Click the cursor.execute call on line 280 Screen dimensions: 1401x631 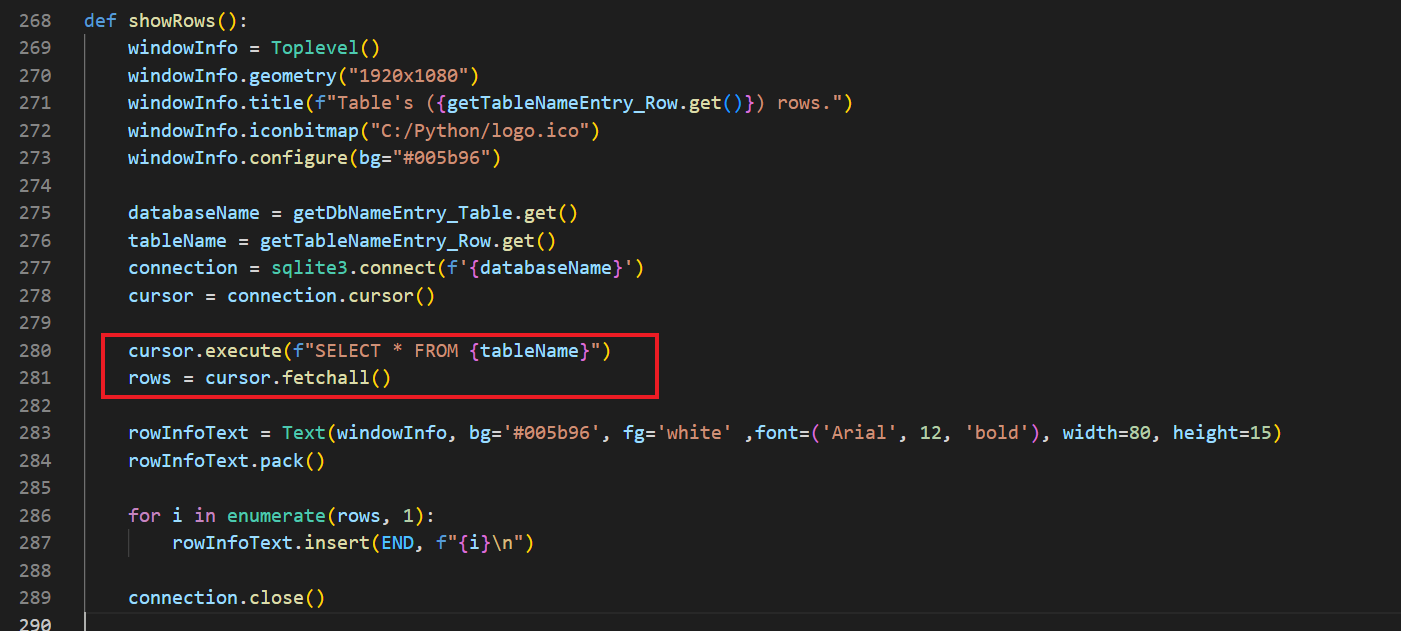click(x=204, y=351)
